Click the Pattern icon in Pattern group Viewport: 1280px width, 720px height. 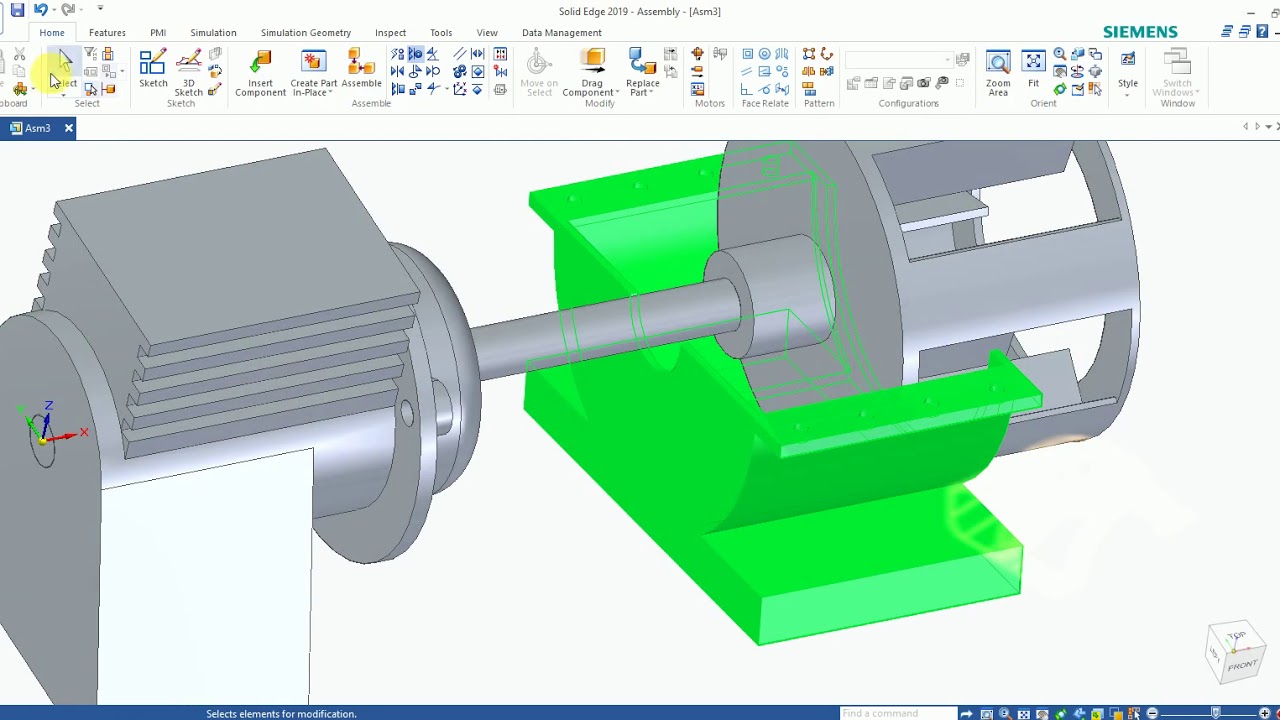[x=809, y=54]
